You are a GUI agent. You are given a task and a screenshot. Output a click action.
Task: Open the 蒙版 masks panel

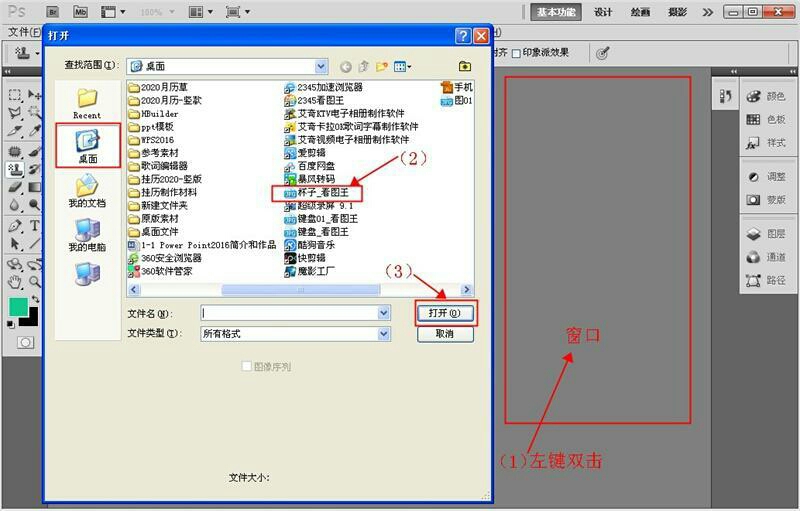(766, 200)
